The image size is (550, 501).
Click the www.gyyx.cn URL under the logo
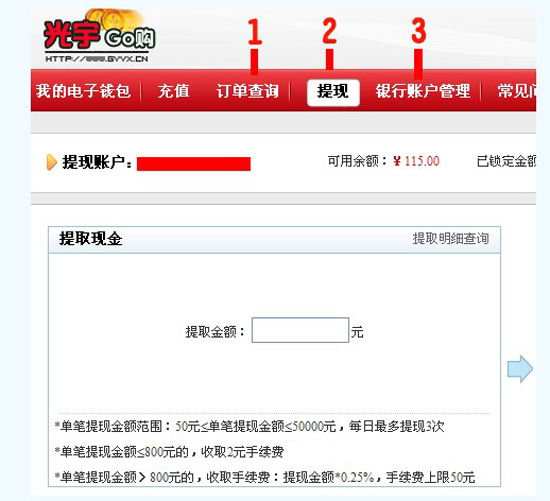pyautogui.click(x=97, y=59)
